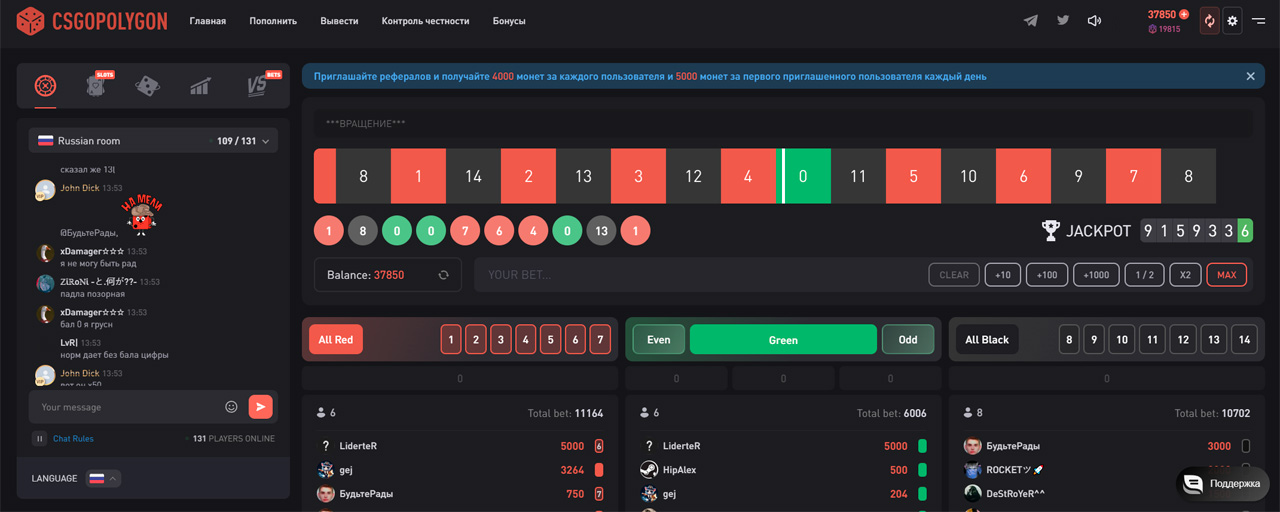Pause chat with the pause button

point(40,438)
